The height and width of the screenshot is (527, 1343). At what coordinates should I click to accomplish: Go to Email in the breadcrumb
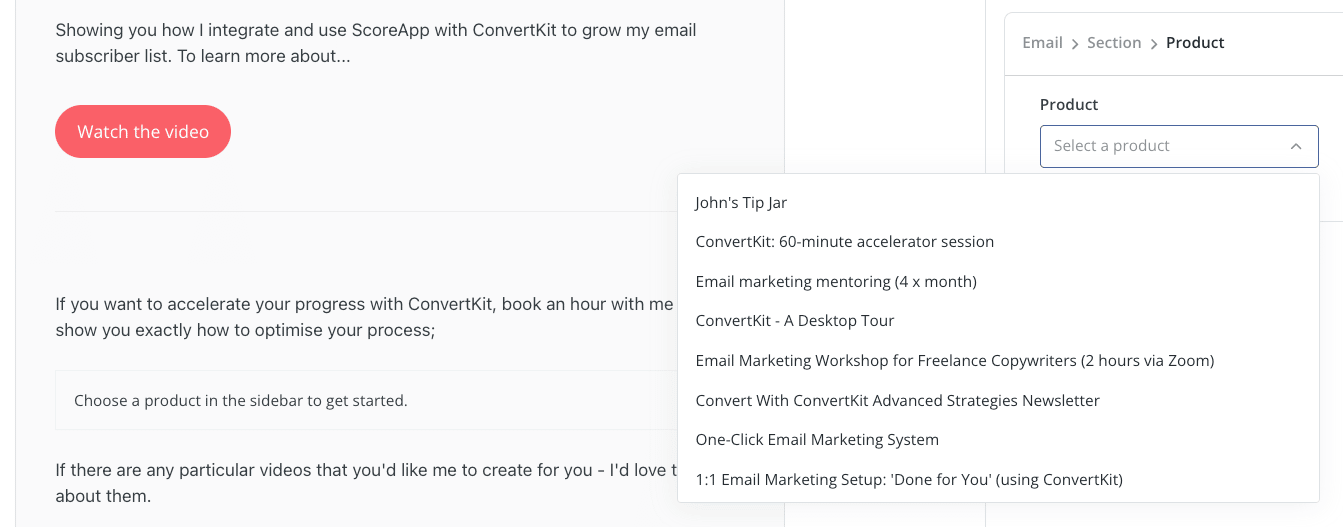1042,43
